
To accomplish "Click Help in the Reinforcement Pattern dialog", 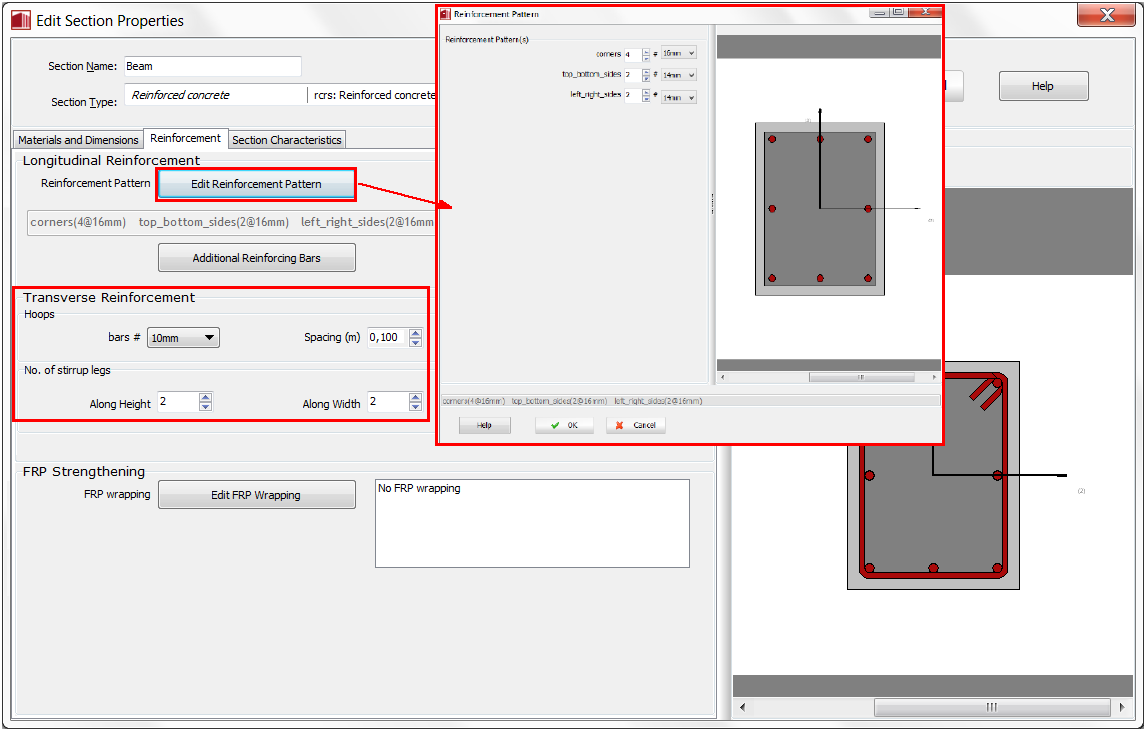I will pos(484,425).
